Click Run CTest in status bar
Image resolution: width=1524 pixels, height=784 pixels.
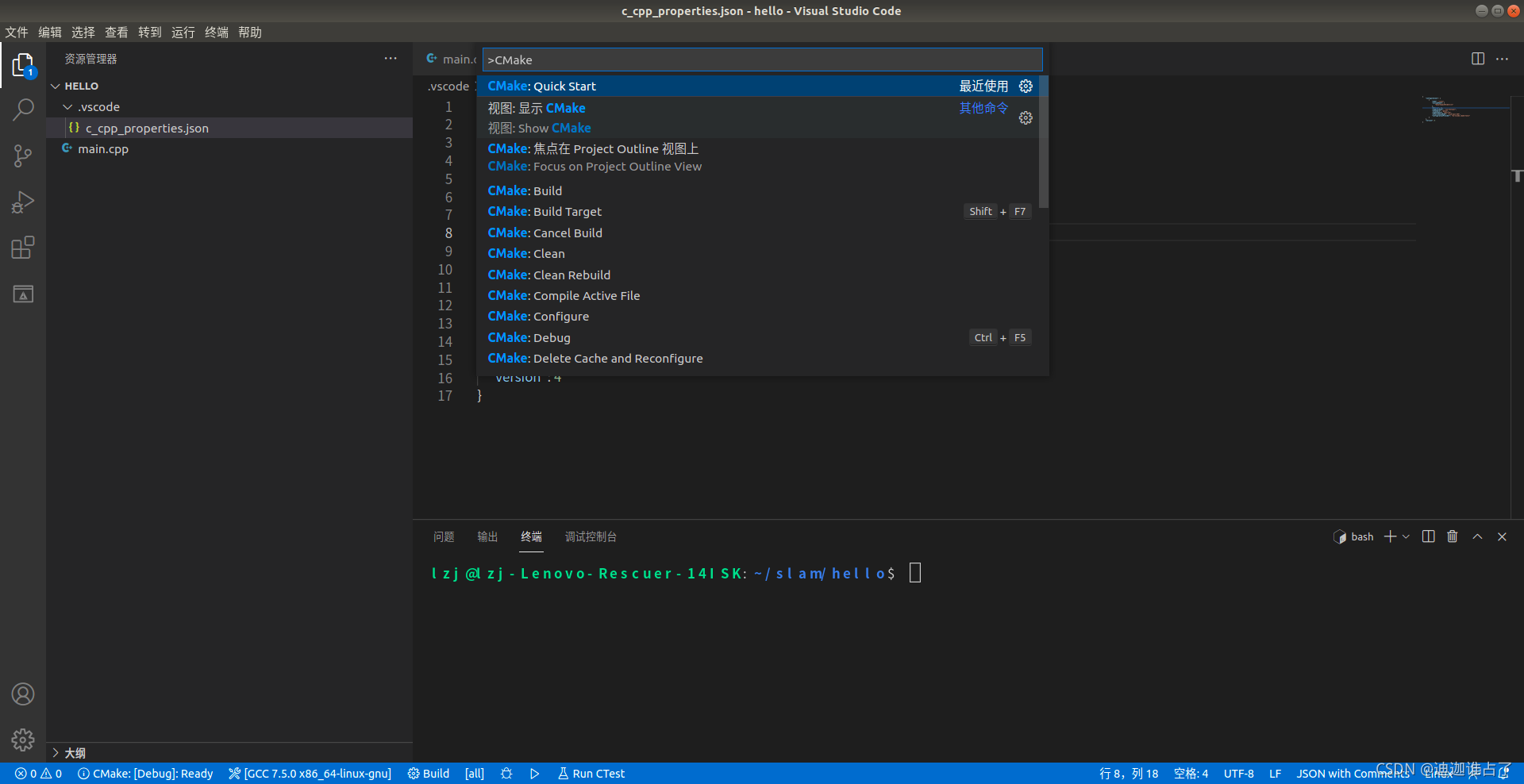point(591,774)
